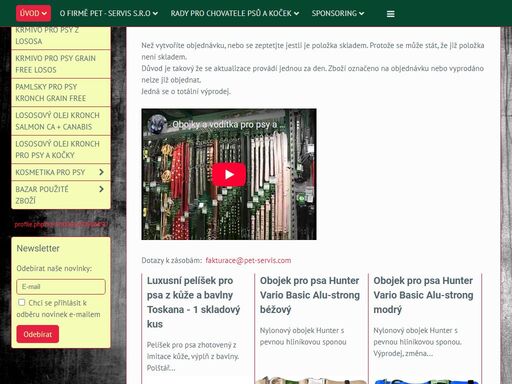This screenshot has width=512, height=384.
Task: Tick the newsletter e-mail subscription checkbox
Action: pyautogui.click(x=22, y=302)
